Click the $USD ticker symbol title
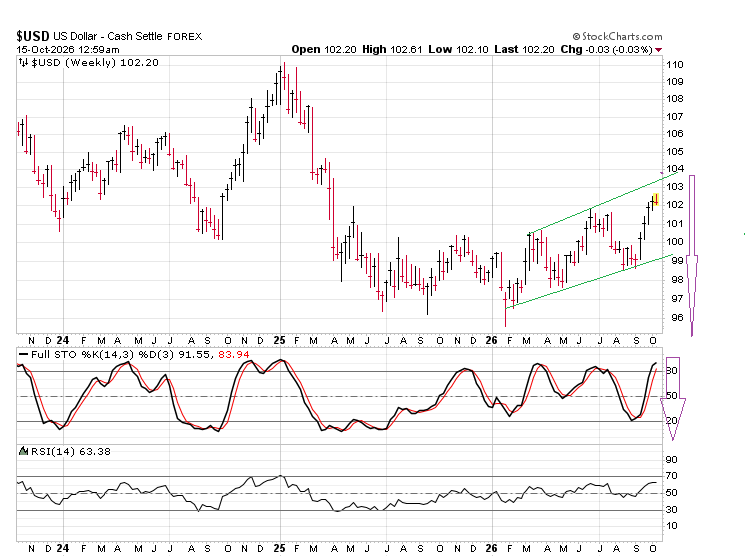Image resolution: width=749 pixels, height=557 pixels. (x=32, y=36)
